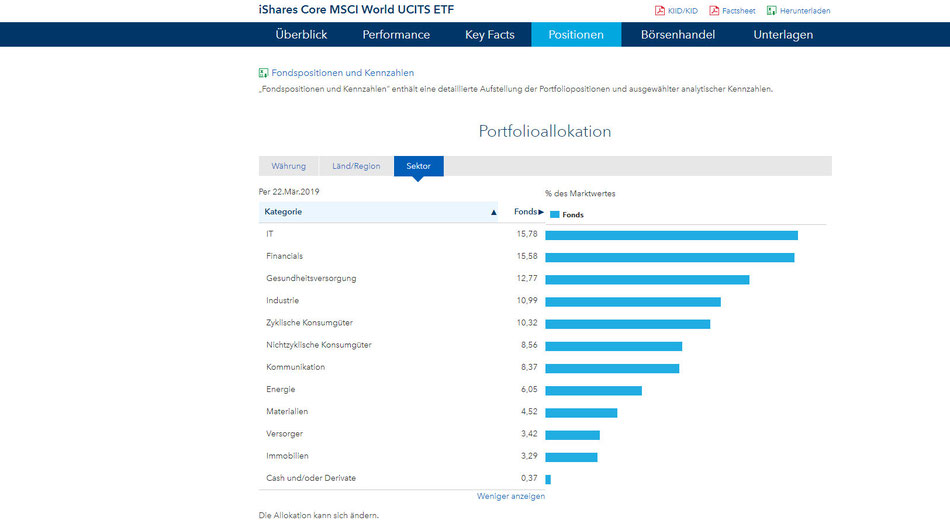950x524 pixels.
Task: Click the 15,78 value
Action: tap(527, 234)
